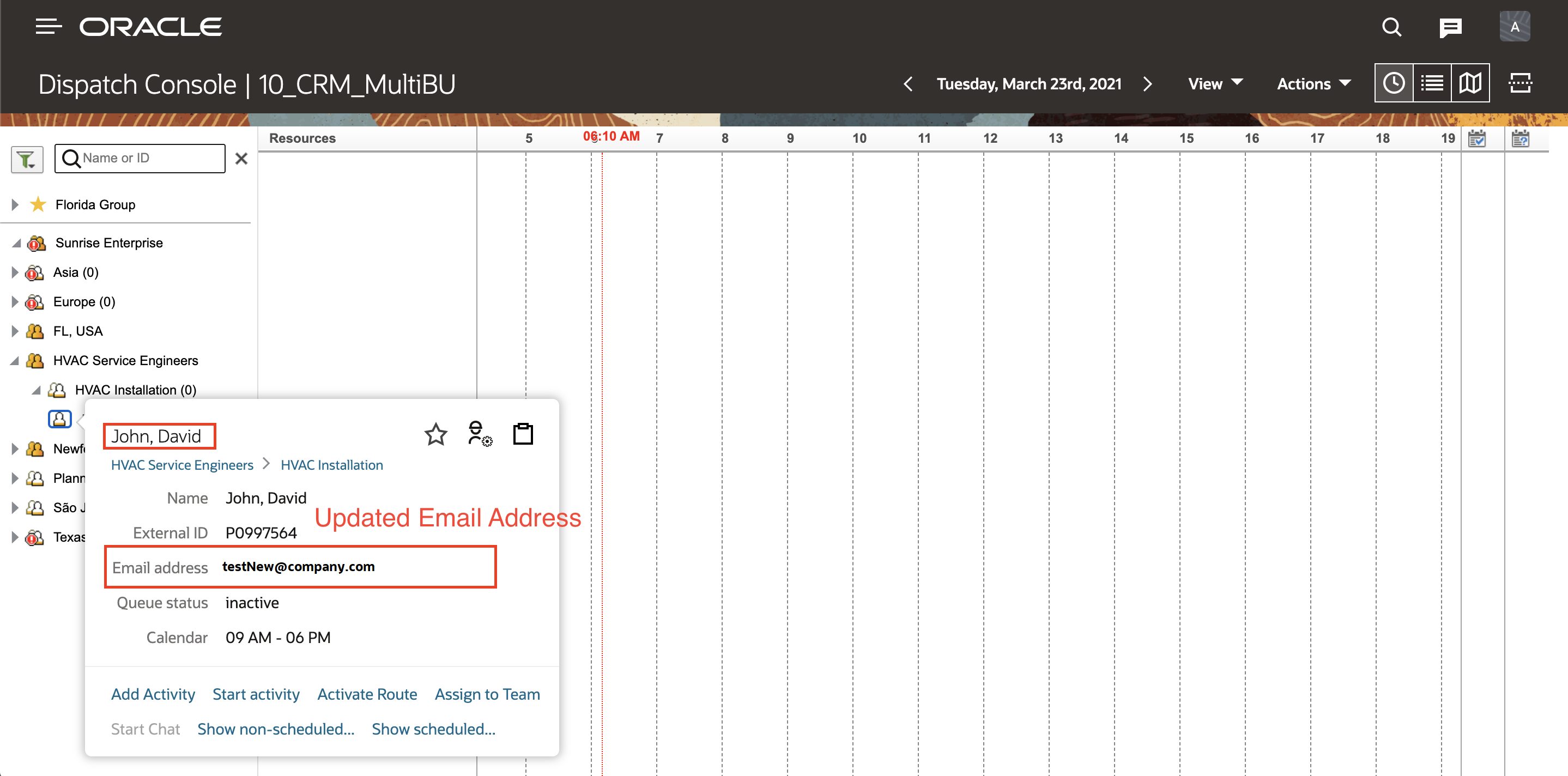Click the search magnifier in header
Image resolution: width=1568 pixels, height=776 pixels.
1391,27
